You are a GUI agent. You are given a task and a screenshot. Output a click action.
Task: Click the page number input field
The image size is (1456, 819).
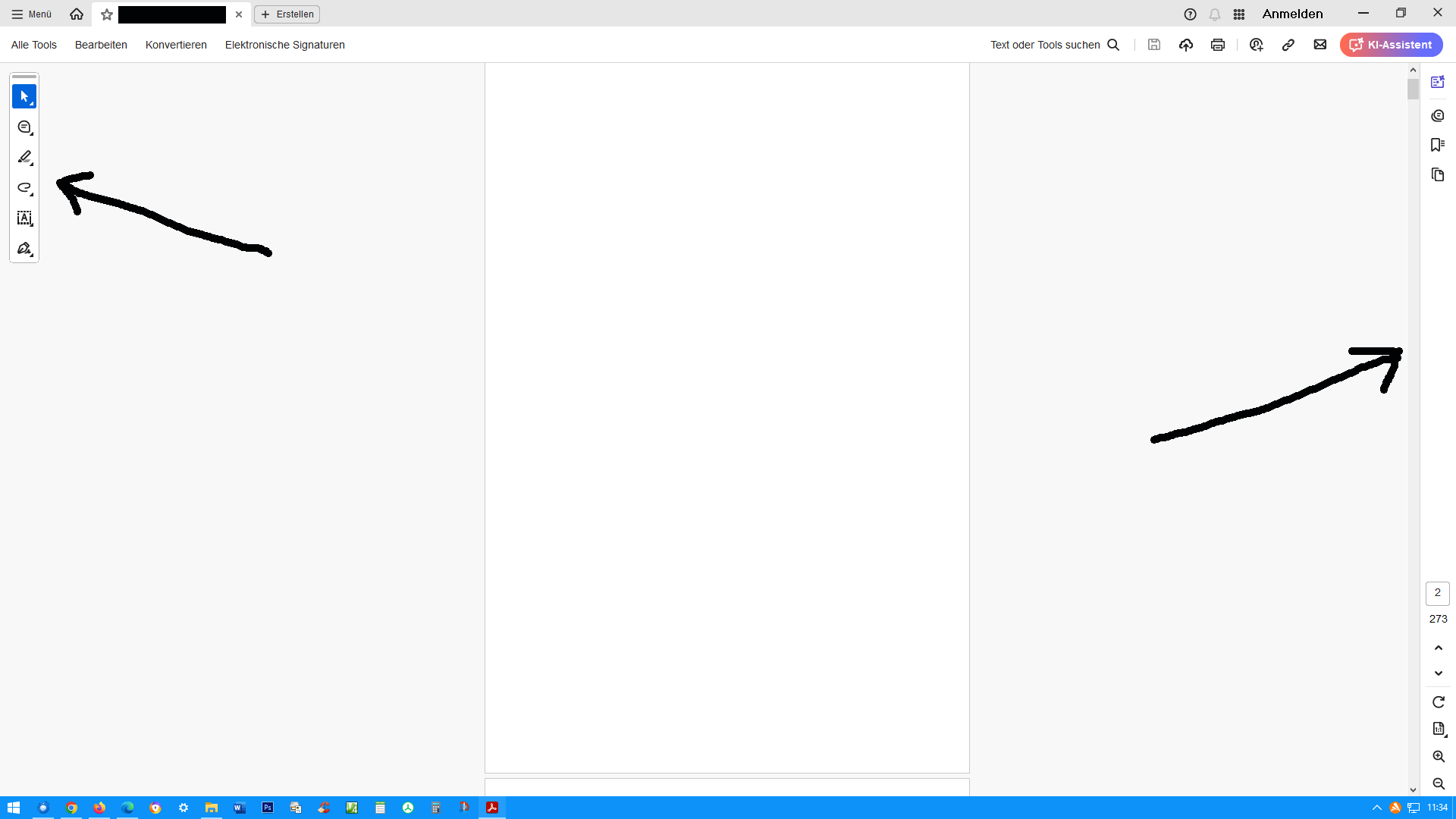(1437, 593)
